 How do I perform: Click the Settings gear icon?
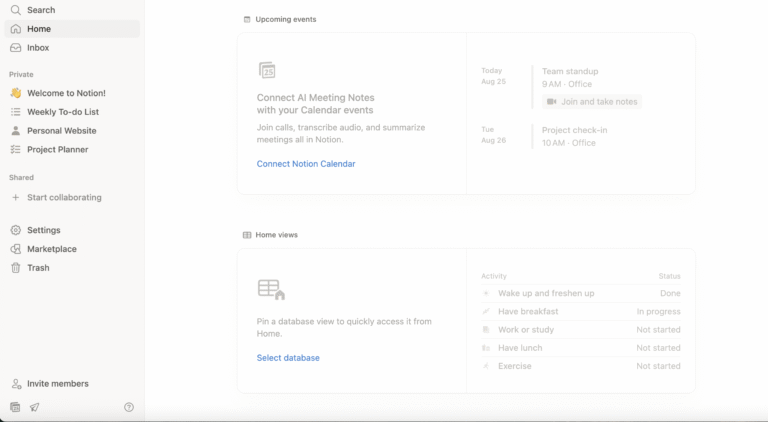coord(16,230)
